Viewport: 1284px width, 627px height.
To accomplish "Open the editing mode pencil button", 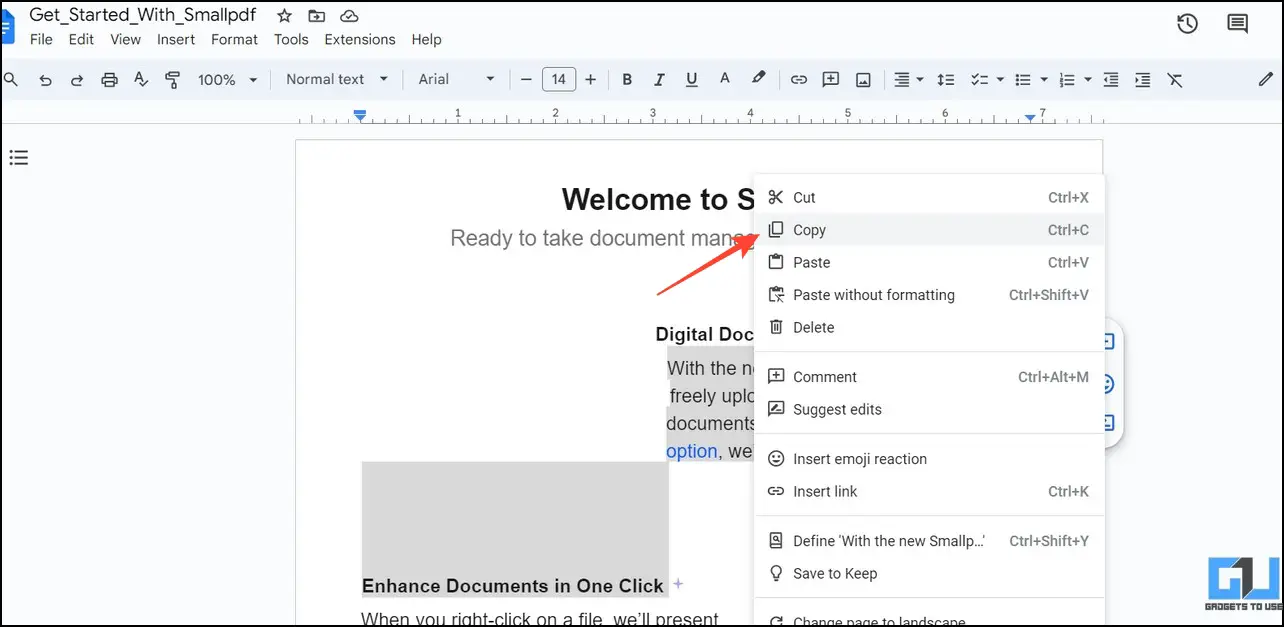I will point(1266,80).
